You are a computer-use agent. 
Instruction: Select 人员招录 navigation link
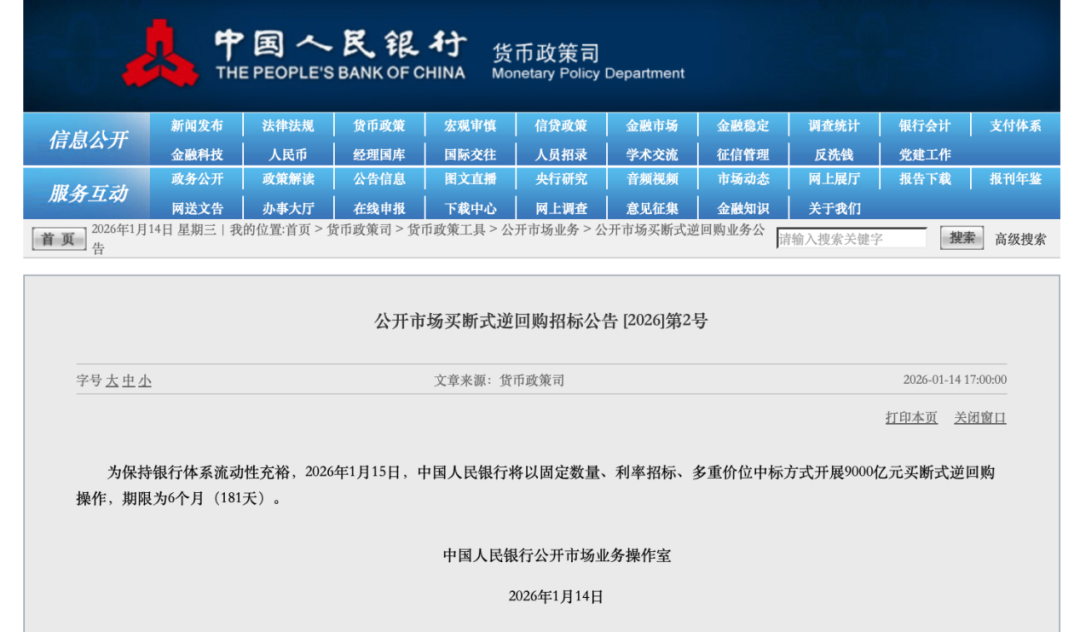(x=561, y=155)
